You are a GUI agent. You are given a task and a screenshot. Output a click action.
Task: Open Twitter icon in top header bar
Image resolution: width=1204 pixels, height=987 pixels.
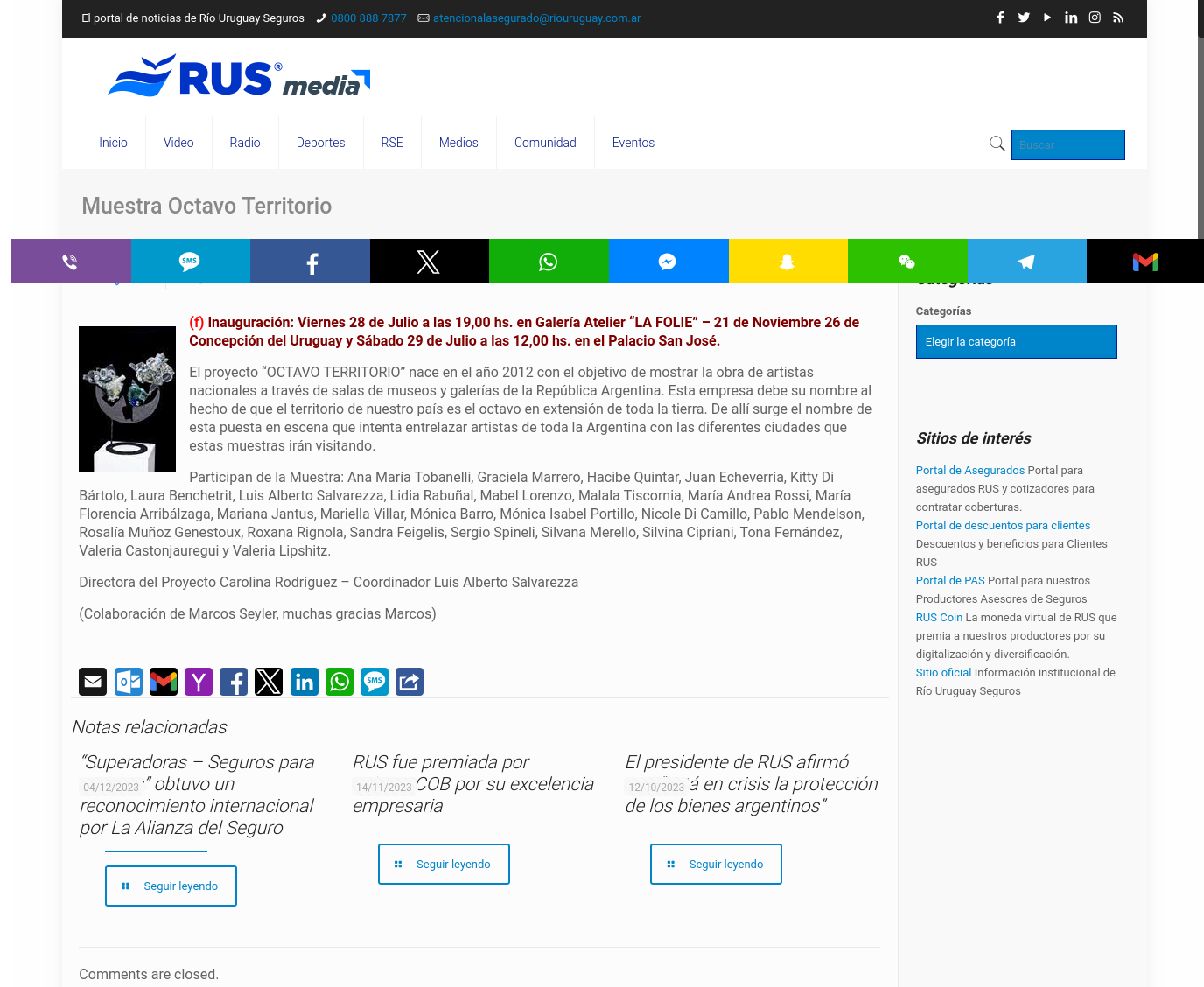(x=1024, y=17)
